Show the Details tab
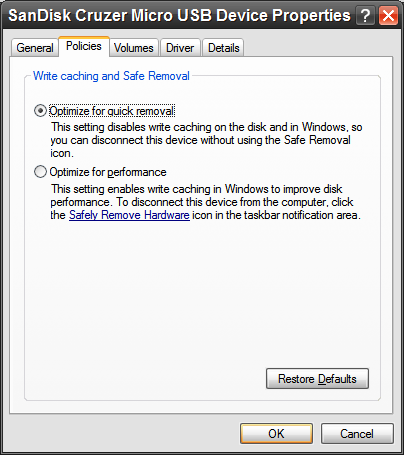The width and height of the screenshot is (404, 455). 224,48
